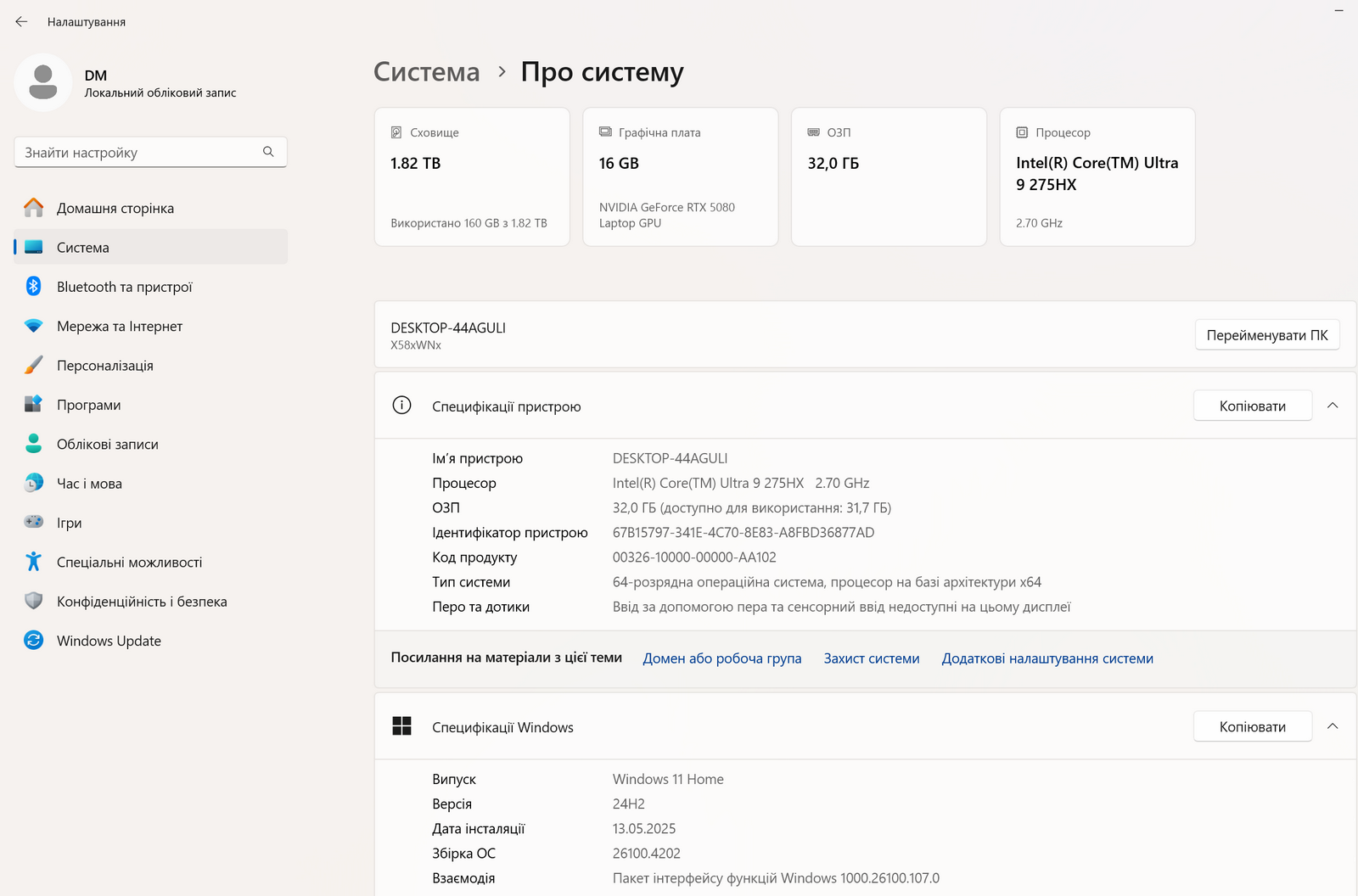Click the Bluetooth icon in the sidebar
1358x896 pixels.
[34, 287]
